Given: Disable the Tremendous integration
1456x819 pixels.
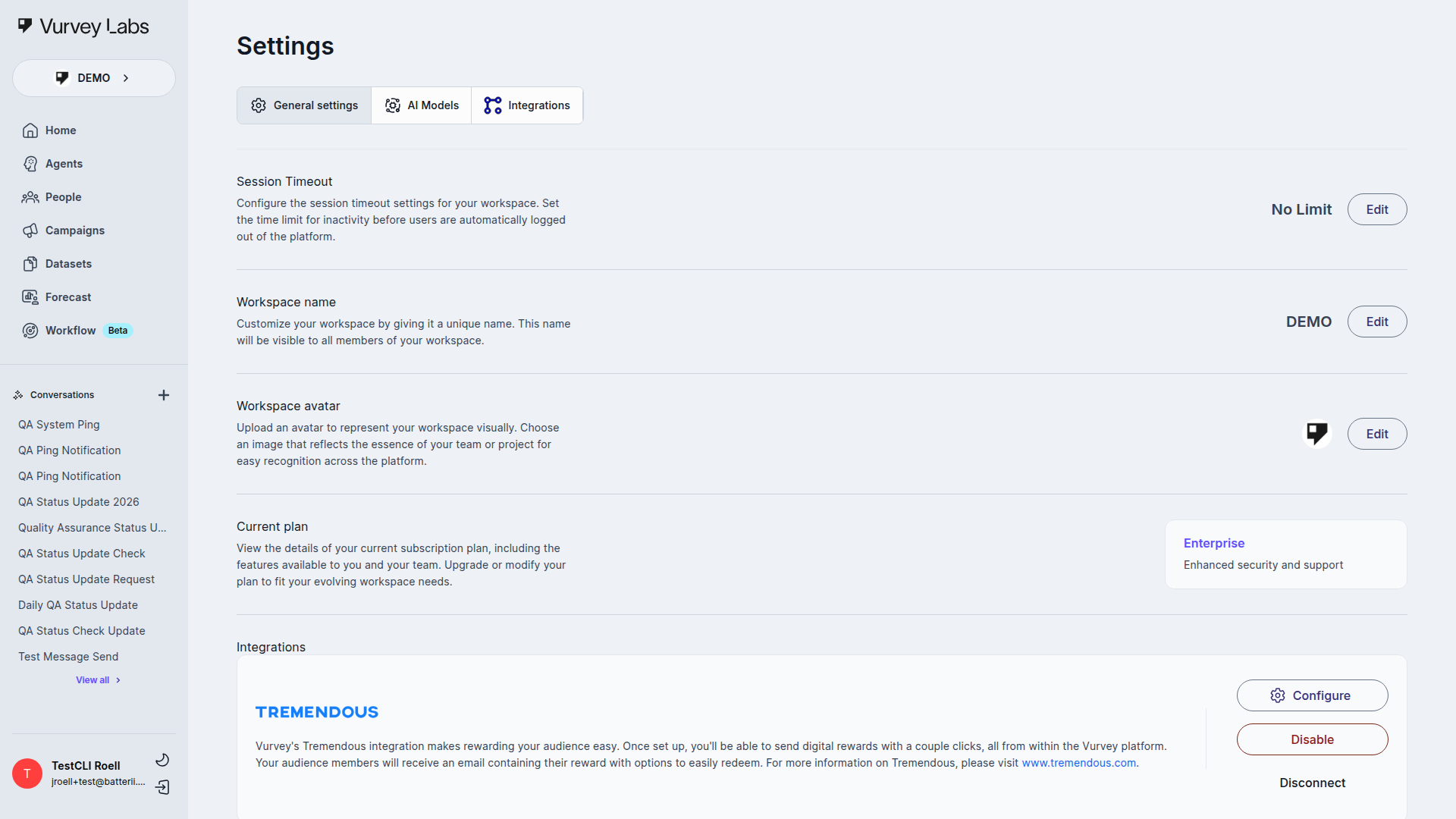Looking at the screenshot, I should point(1312,739).
